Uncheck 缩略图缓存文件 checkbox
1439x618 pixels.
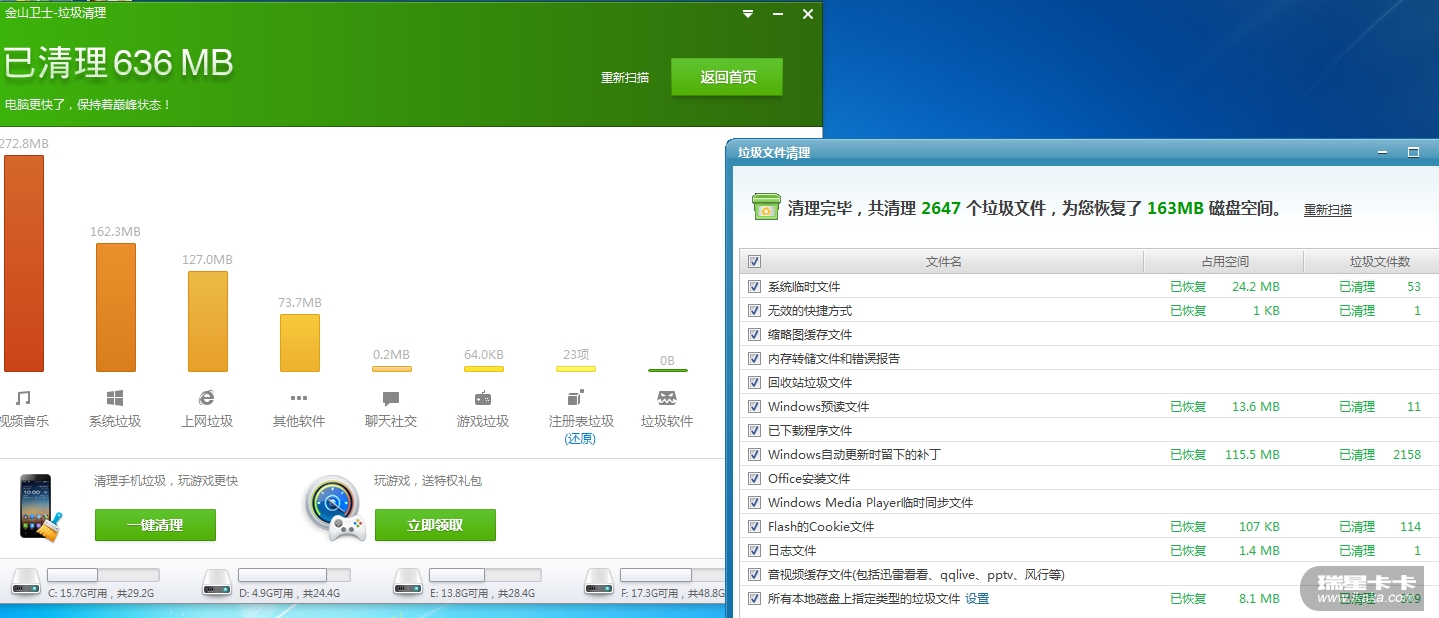pos(754,334)
